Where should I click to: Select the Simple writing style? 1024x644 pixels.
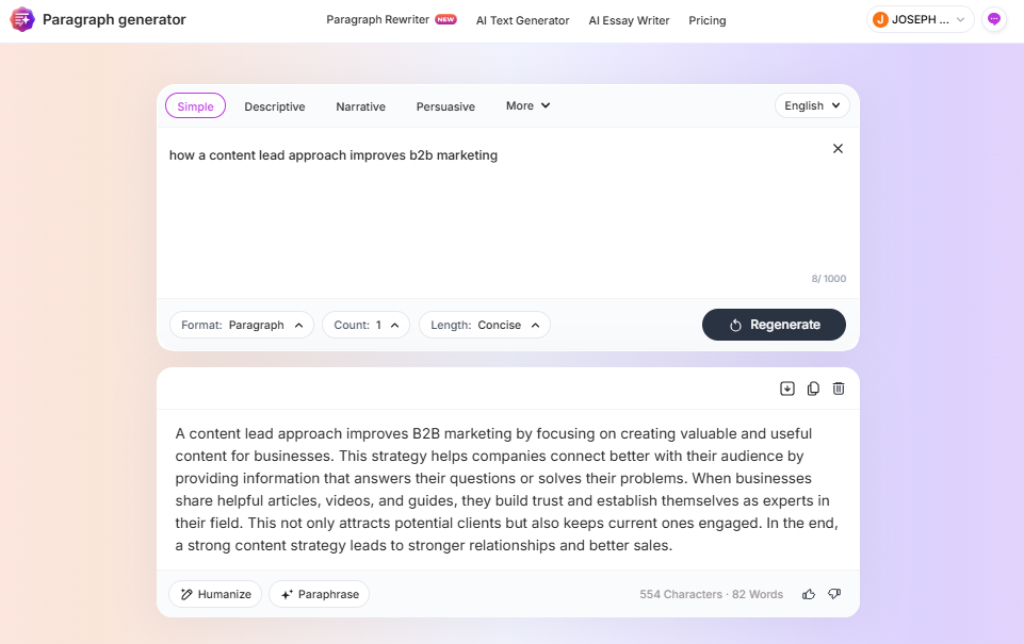click(x=195, y=106)
